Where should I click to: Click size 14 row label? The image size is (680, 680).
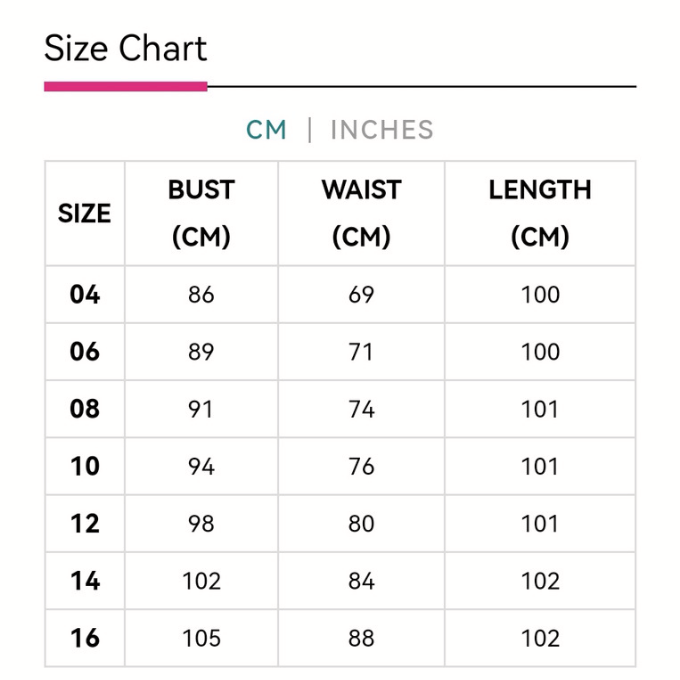click(85, 581)
